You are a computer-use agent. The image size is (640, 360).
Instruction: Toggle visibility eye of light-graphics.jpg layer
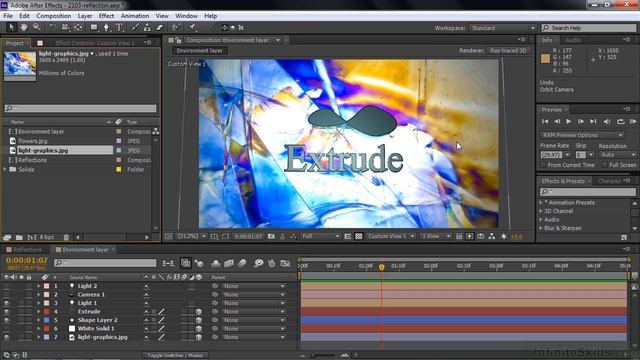[x=7, y=338]
